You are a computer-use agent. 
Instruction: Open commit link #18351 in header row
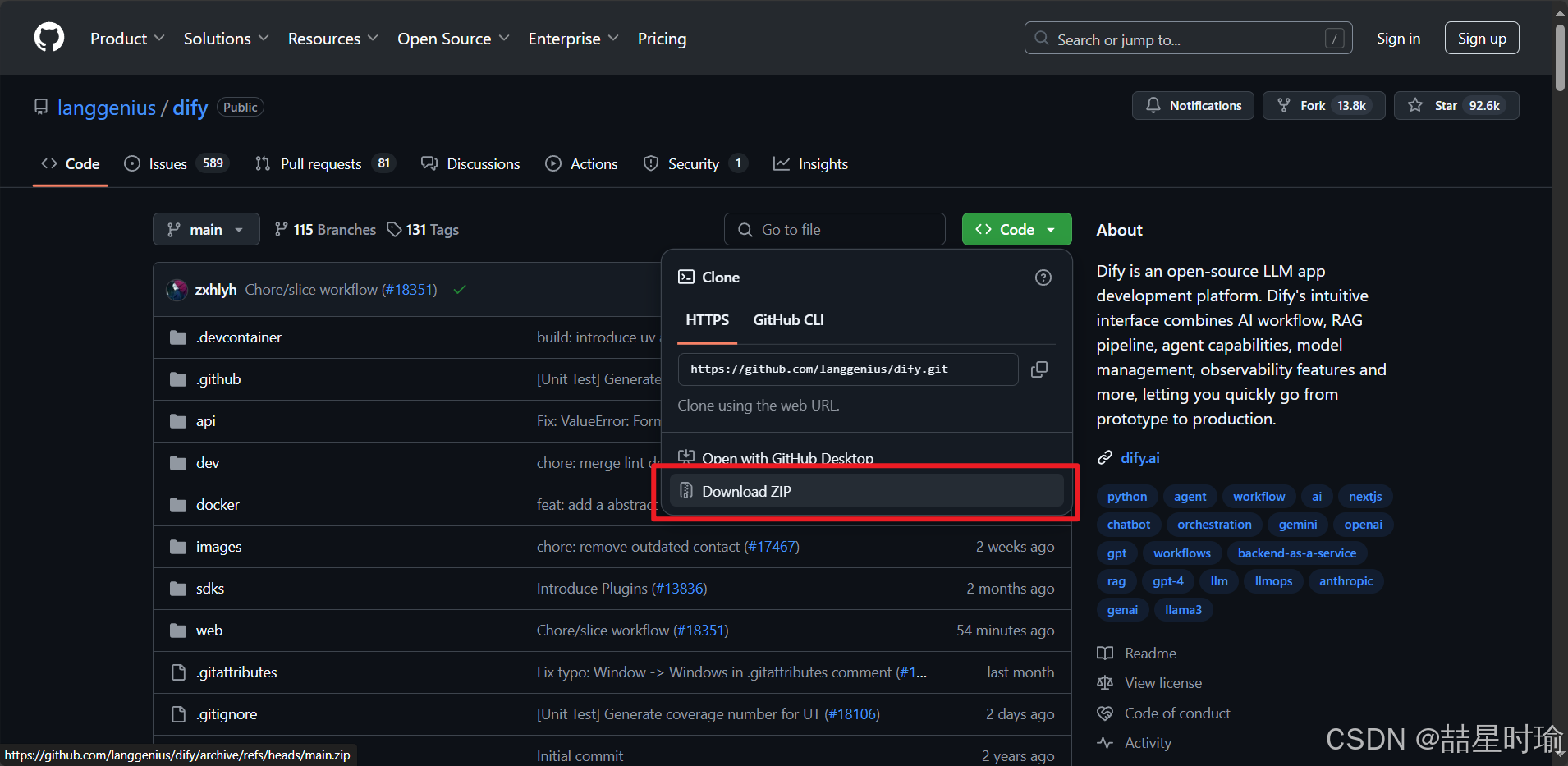click(409, 290)
